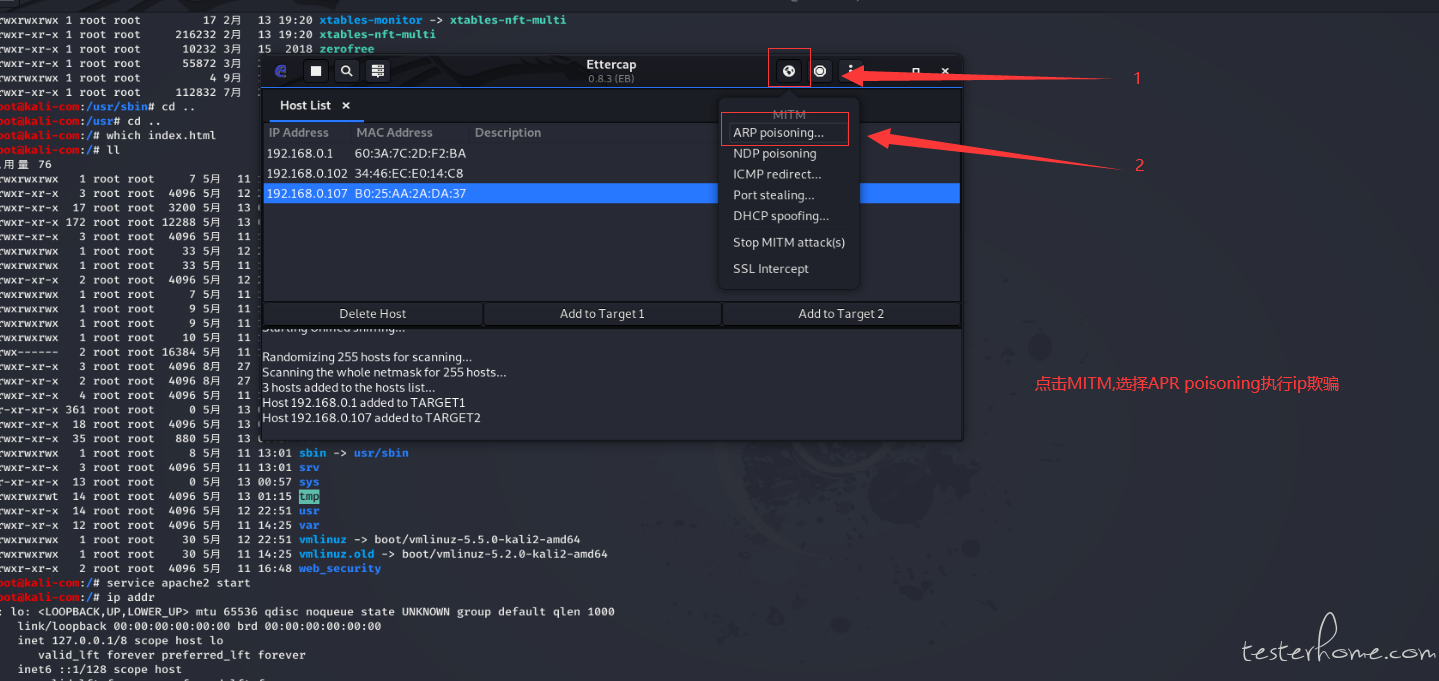Scan for hosts with the magnifier icon
Image resolution: width=1439 pixels, height=681 pixels.
point(346,71)
